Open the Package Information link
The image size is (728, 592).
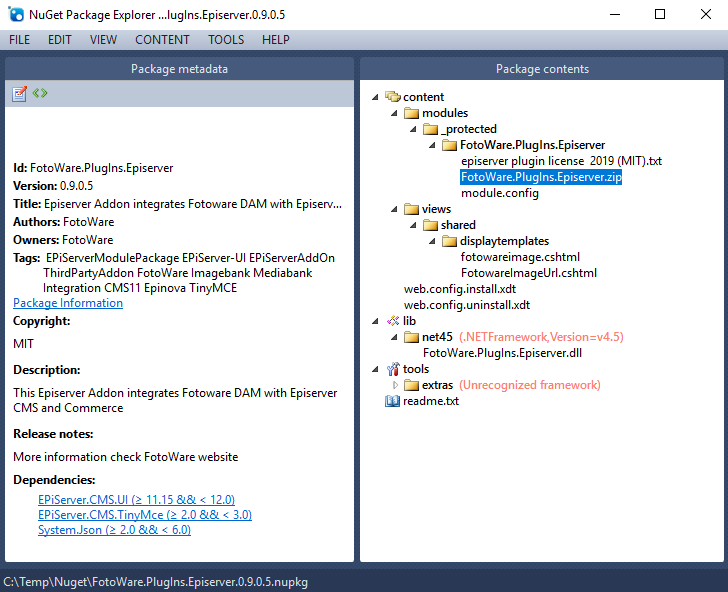68,303
